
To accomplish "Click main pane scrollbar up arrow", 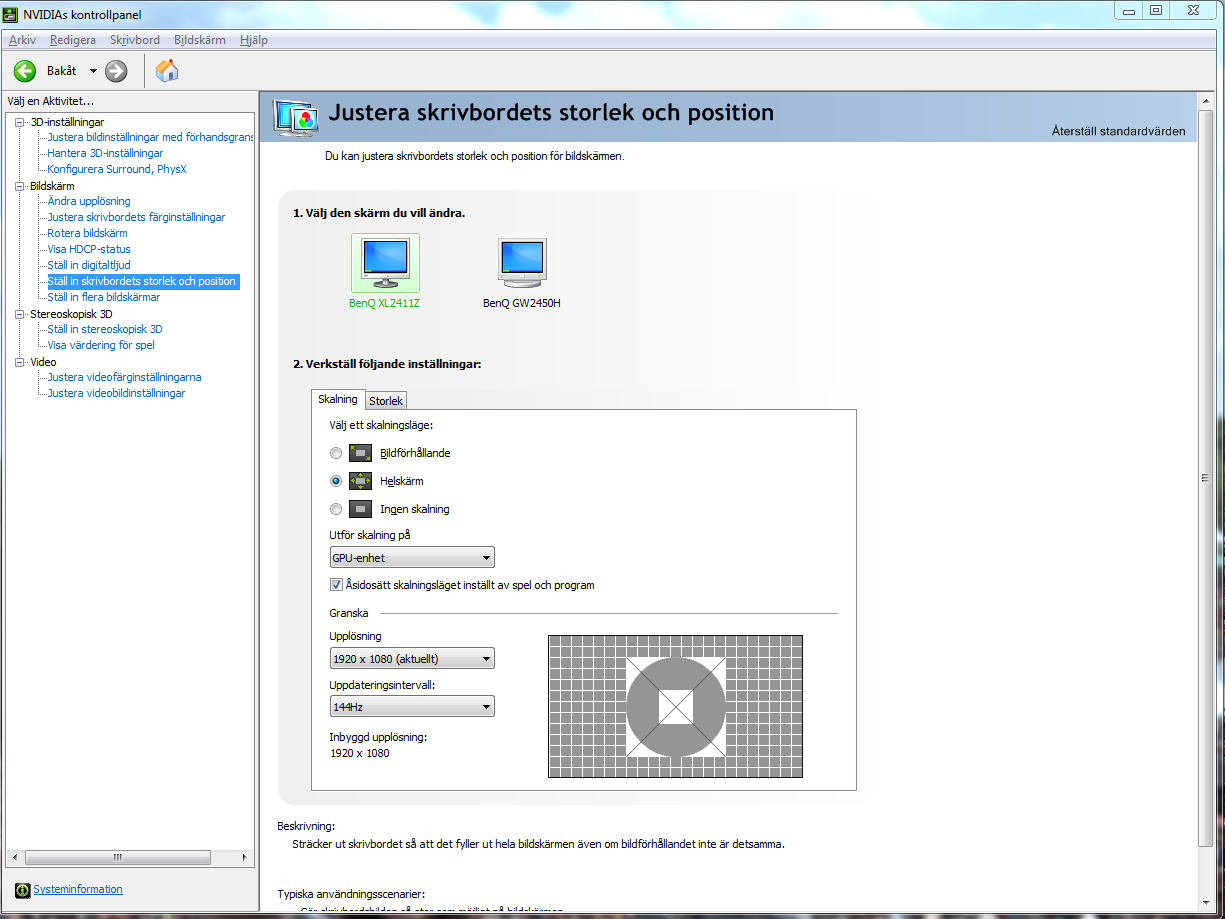I will click(1206, 100).
